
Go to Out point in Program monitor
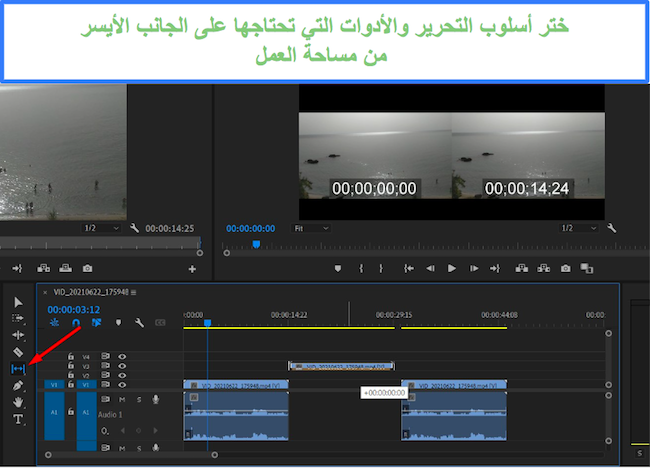point(495,269)
